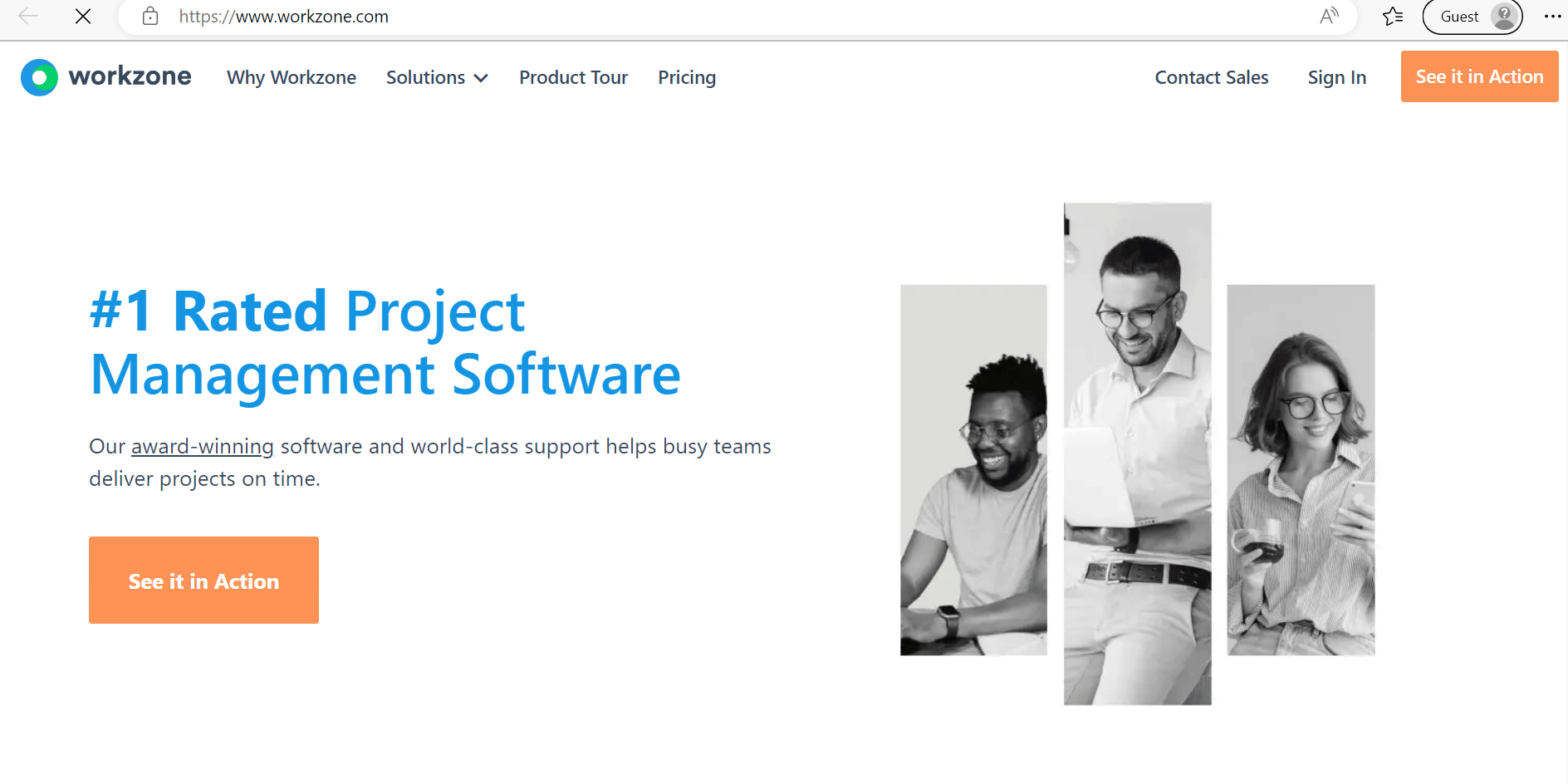Go to Product Tour page
This screenshot has width=1568, height=784.
pos(574,77)
